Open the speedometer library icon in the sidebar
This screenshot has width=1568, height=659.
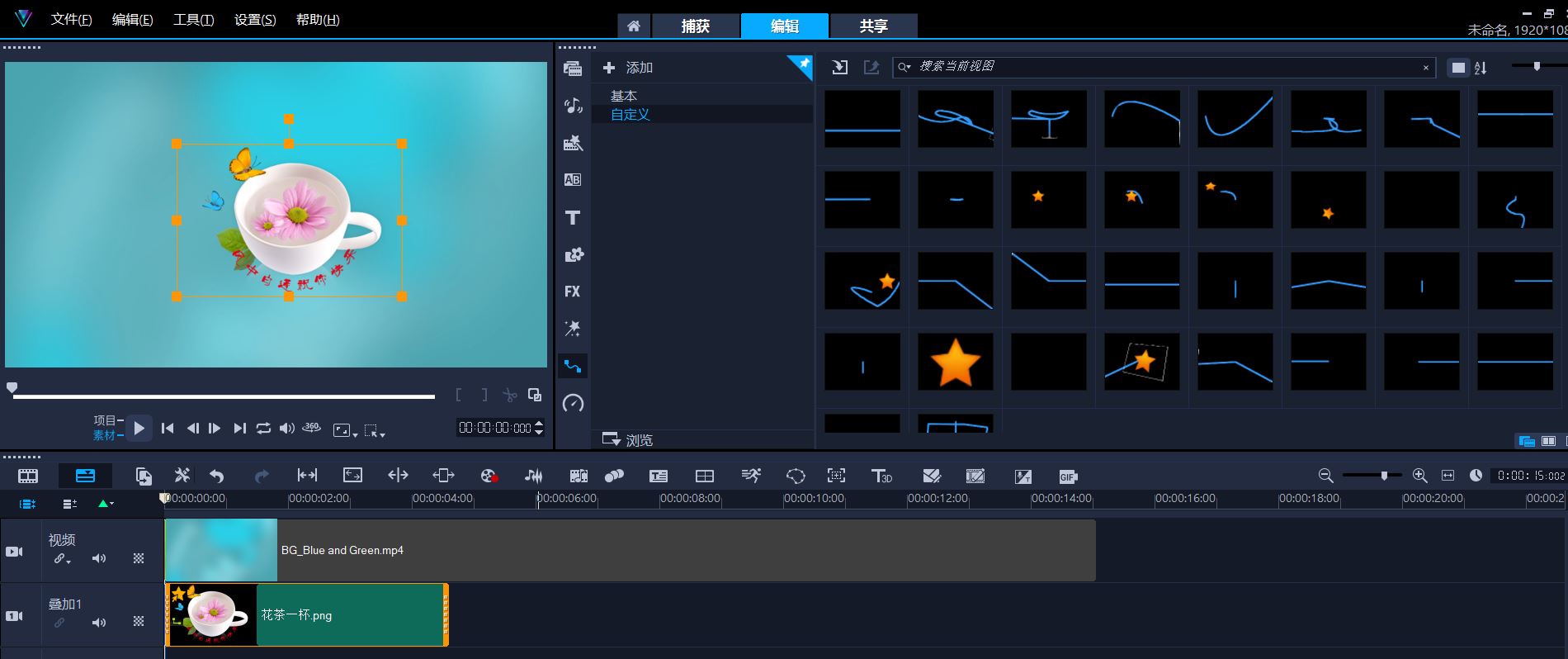point(573,403)
